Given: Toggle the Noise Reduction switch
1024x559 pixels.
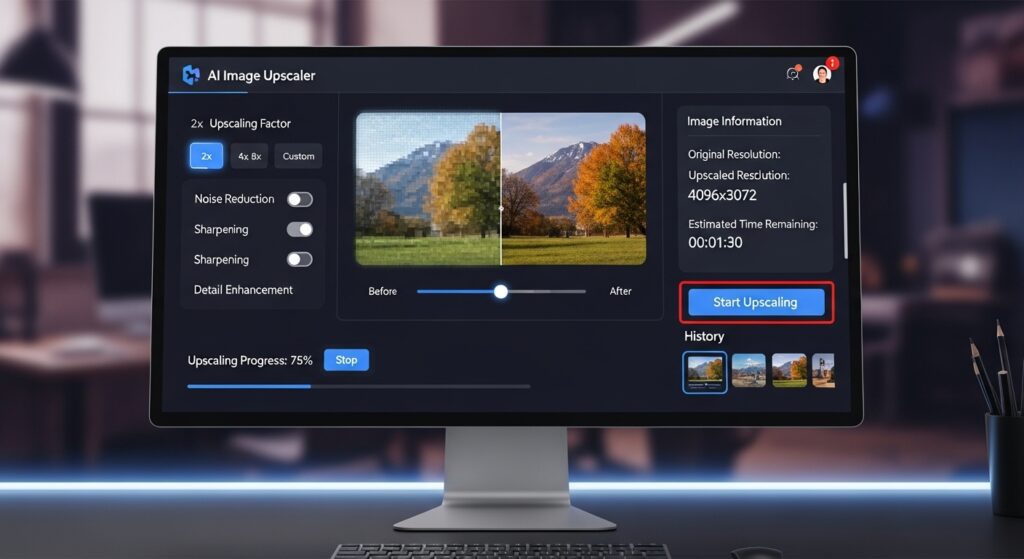Looking at the screenshot, I should 300,199.
